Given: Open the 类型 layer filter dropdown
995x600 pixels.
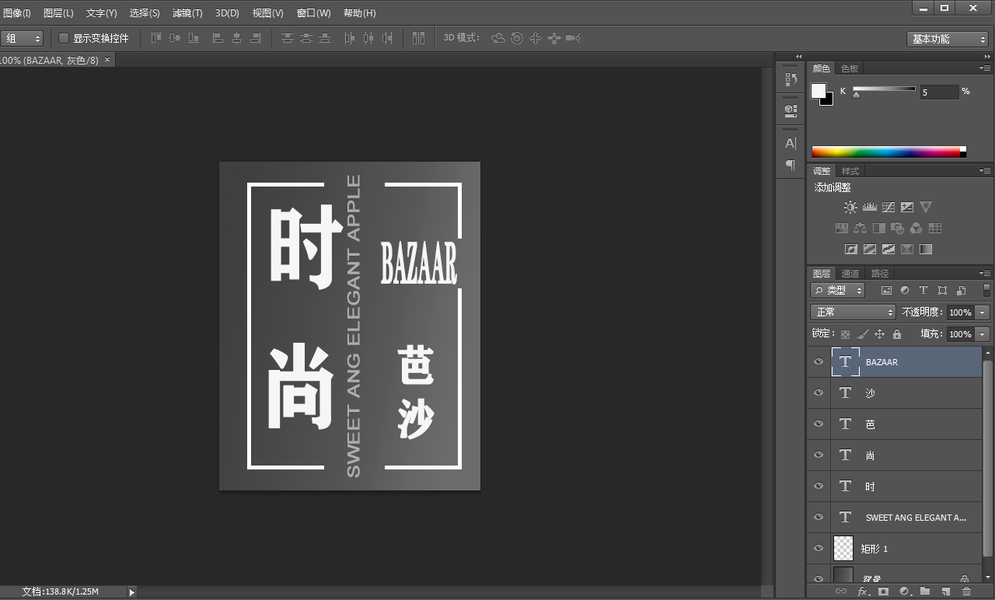Looking at the screenshot, I should coord(838,290).
